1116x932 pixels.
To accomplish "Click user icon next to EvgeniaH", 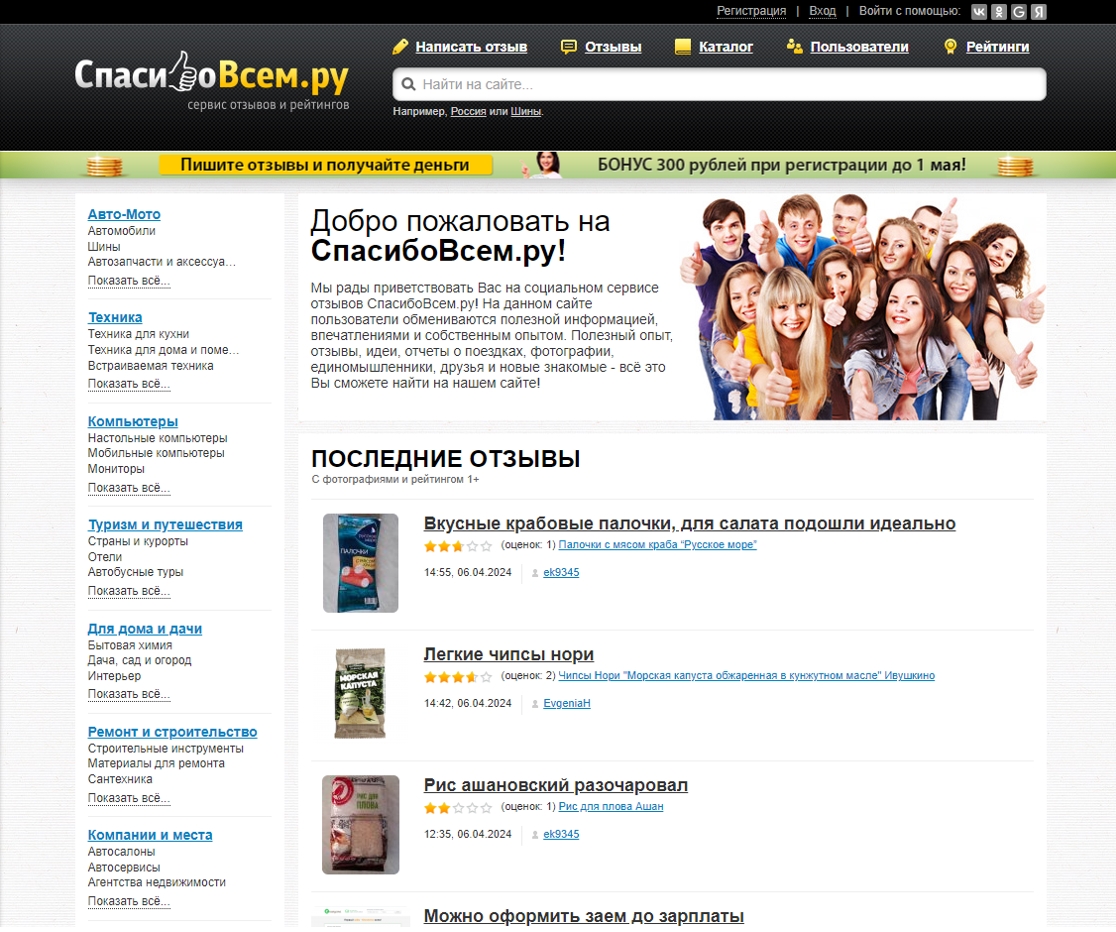I will click(535, 704).
